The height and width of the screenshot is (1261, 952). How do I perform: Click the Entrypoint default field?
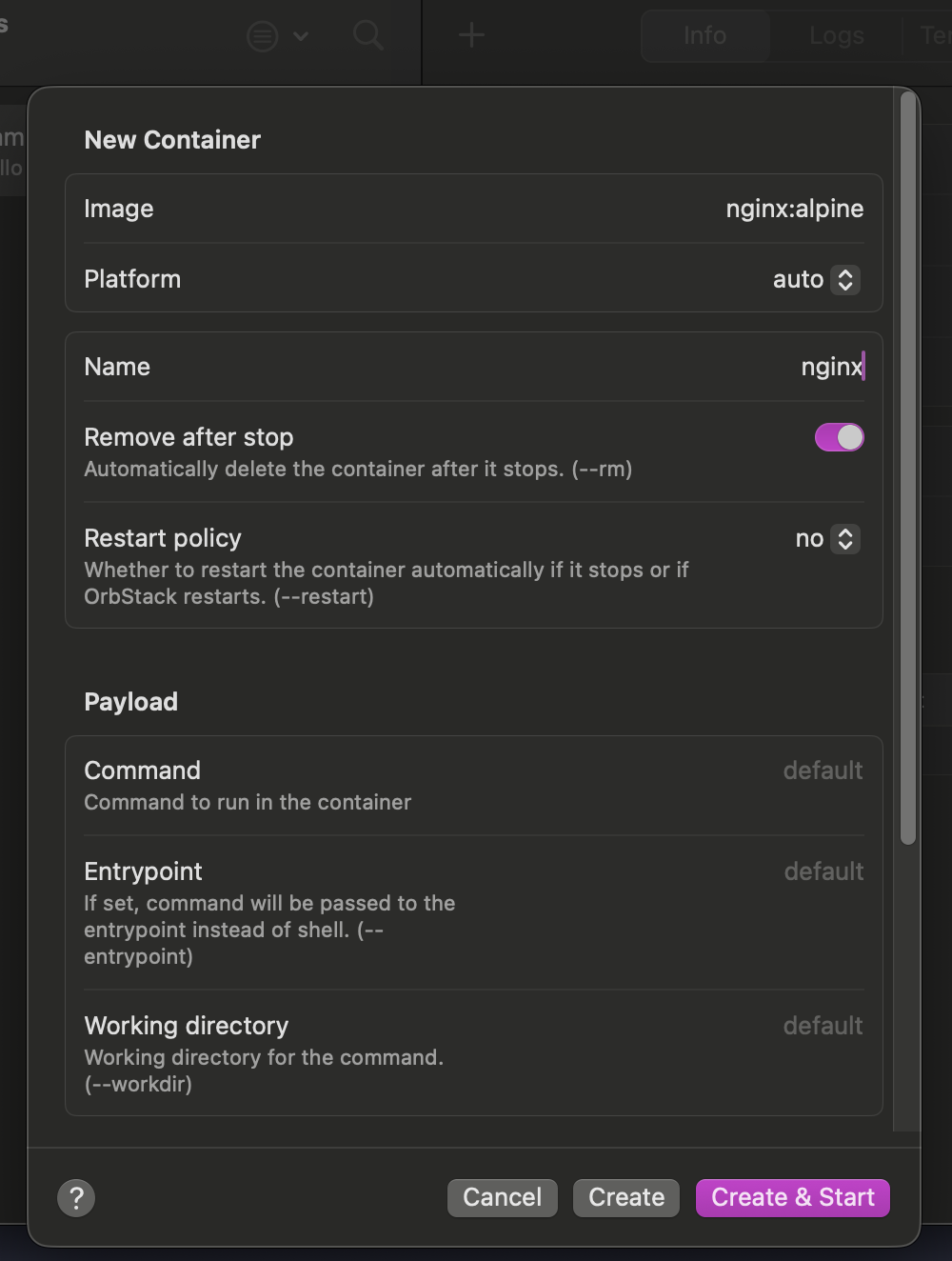[x=823, y=871]
